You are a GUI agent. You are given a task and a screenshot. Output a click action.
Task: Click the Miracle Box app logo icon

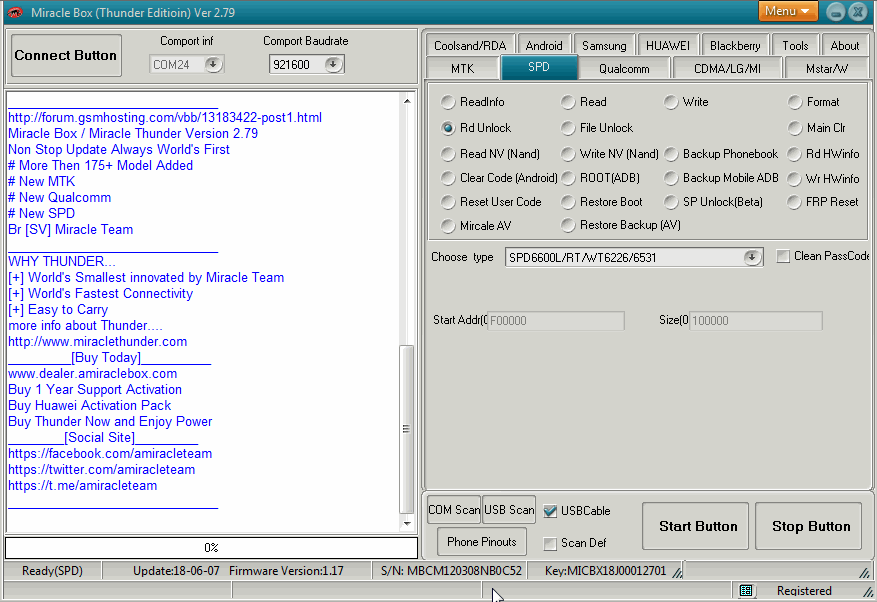point(15,12)
